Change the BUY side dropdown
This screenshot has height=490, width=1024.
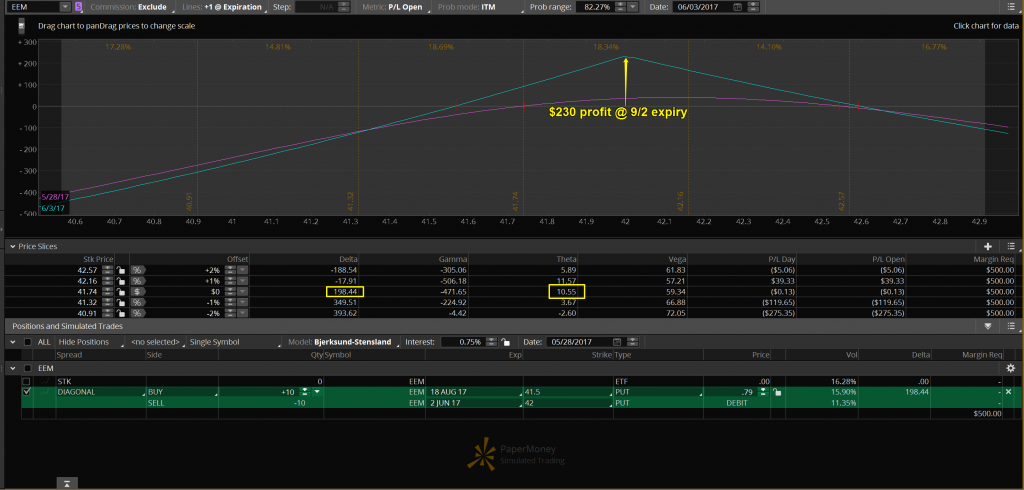(x=182, y=392)
